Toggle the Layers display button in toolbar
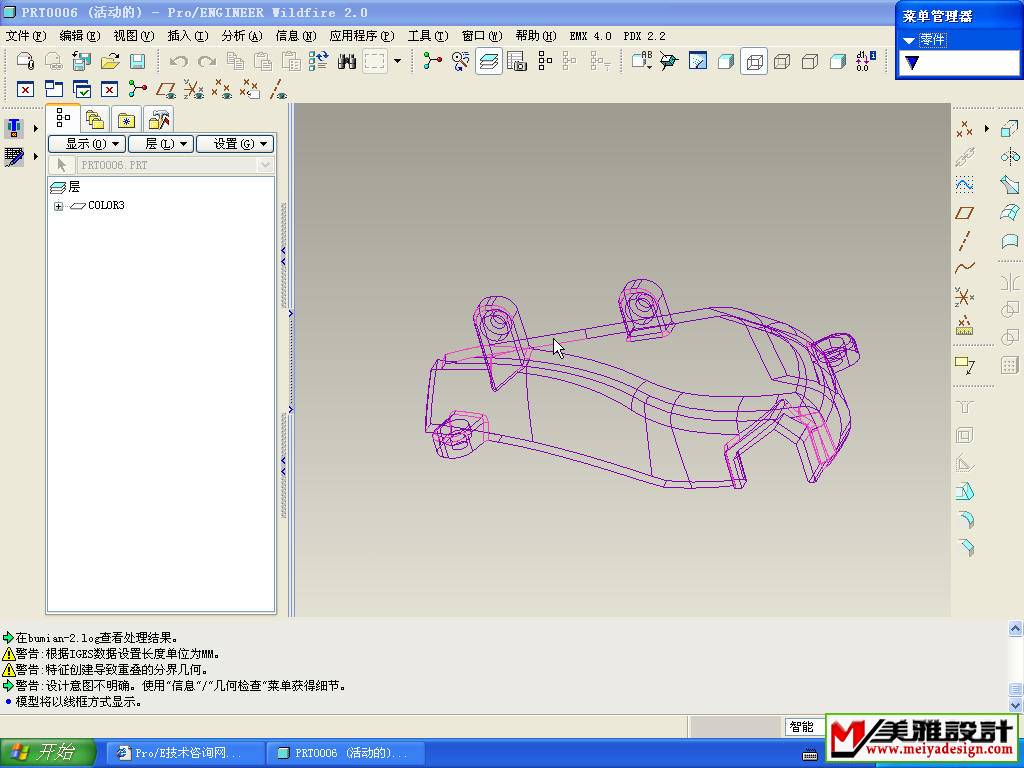 tap(489, 62)
